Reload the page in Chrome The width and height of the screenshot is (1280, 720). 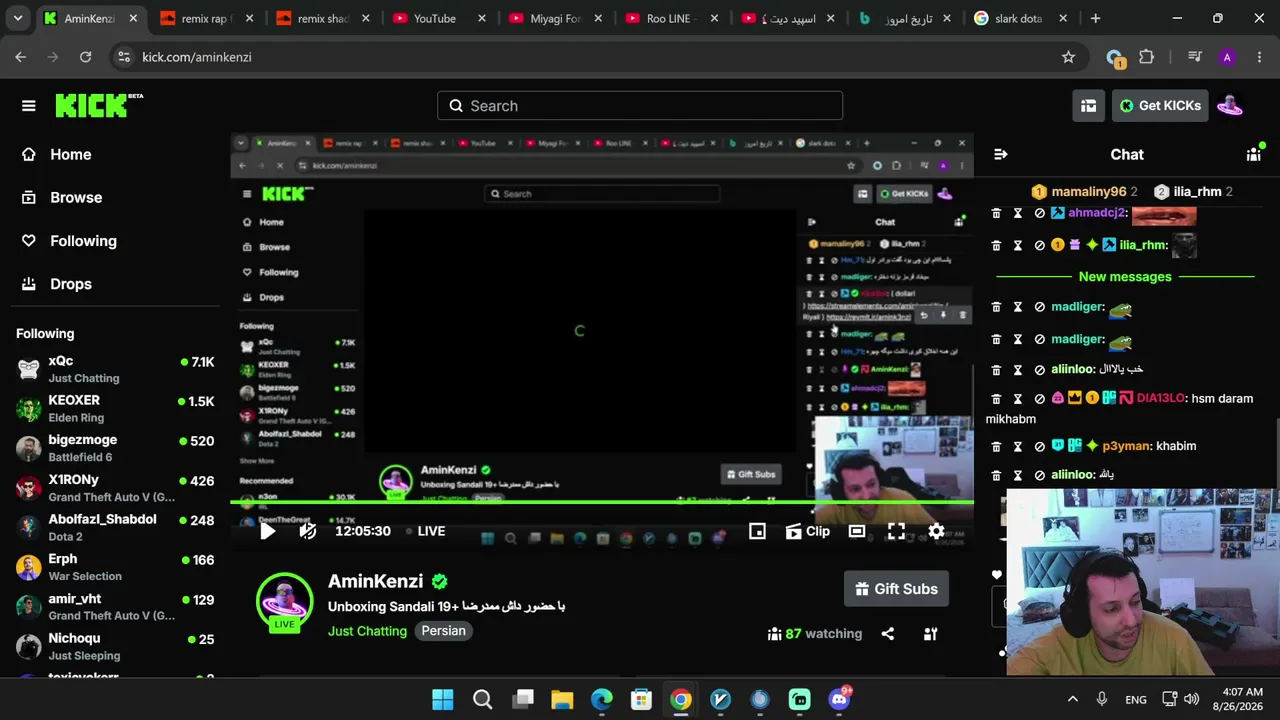click(x=85, y=57)
